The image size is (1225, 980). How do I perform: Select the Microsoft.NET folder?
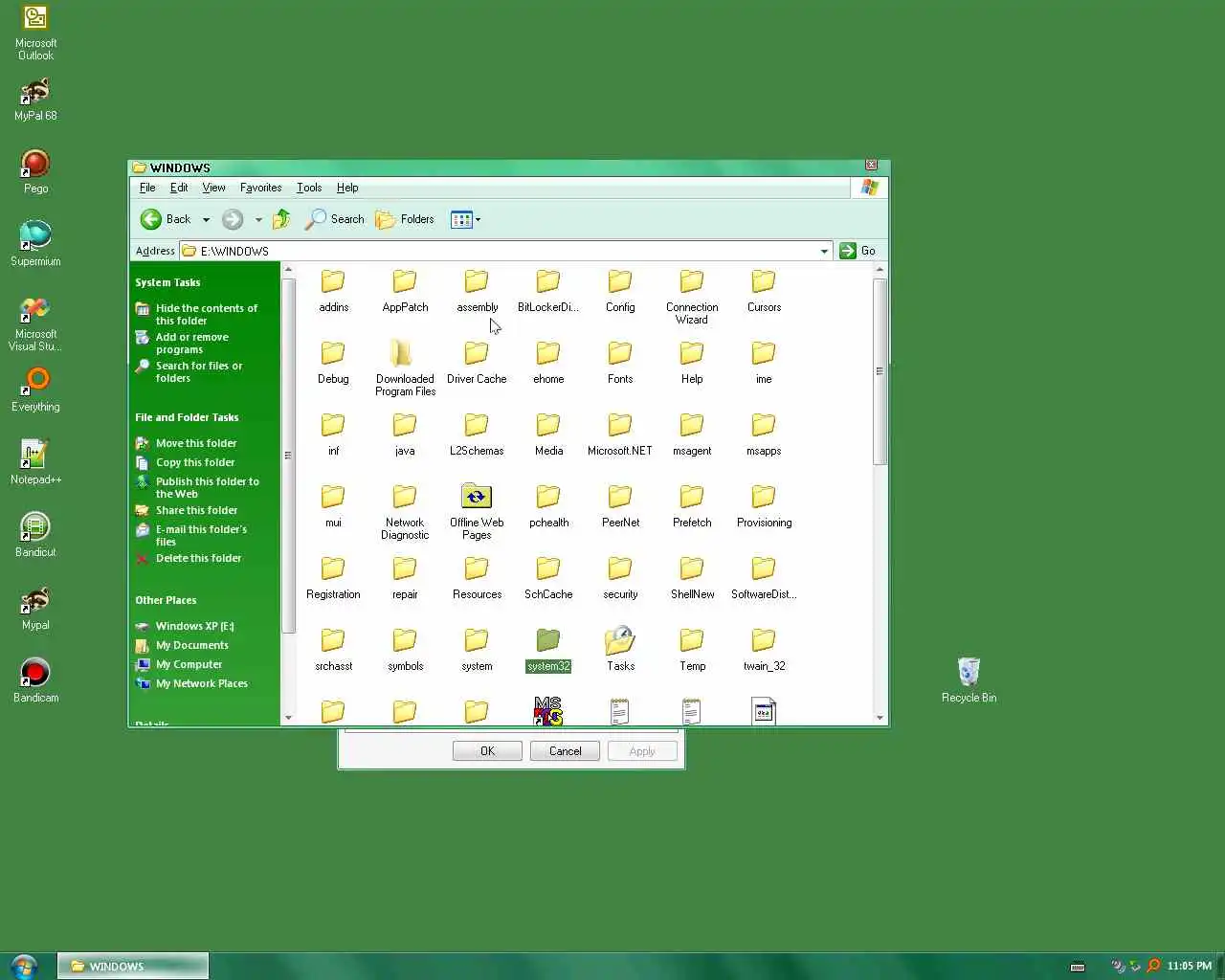click(620, 434)
